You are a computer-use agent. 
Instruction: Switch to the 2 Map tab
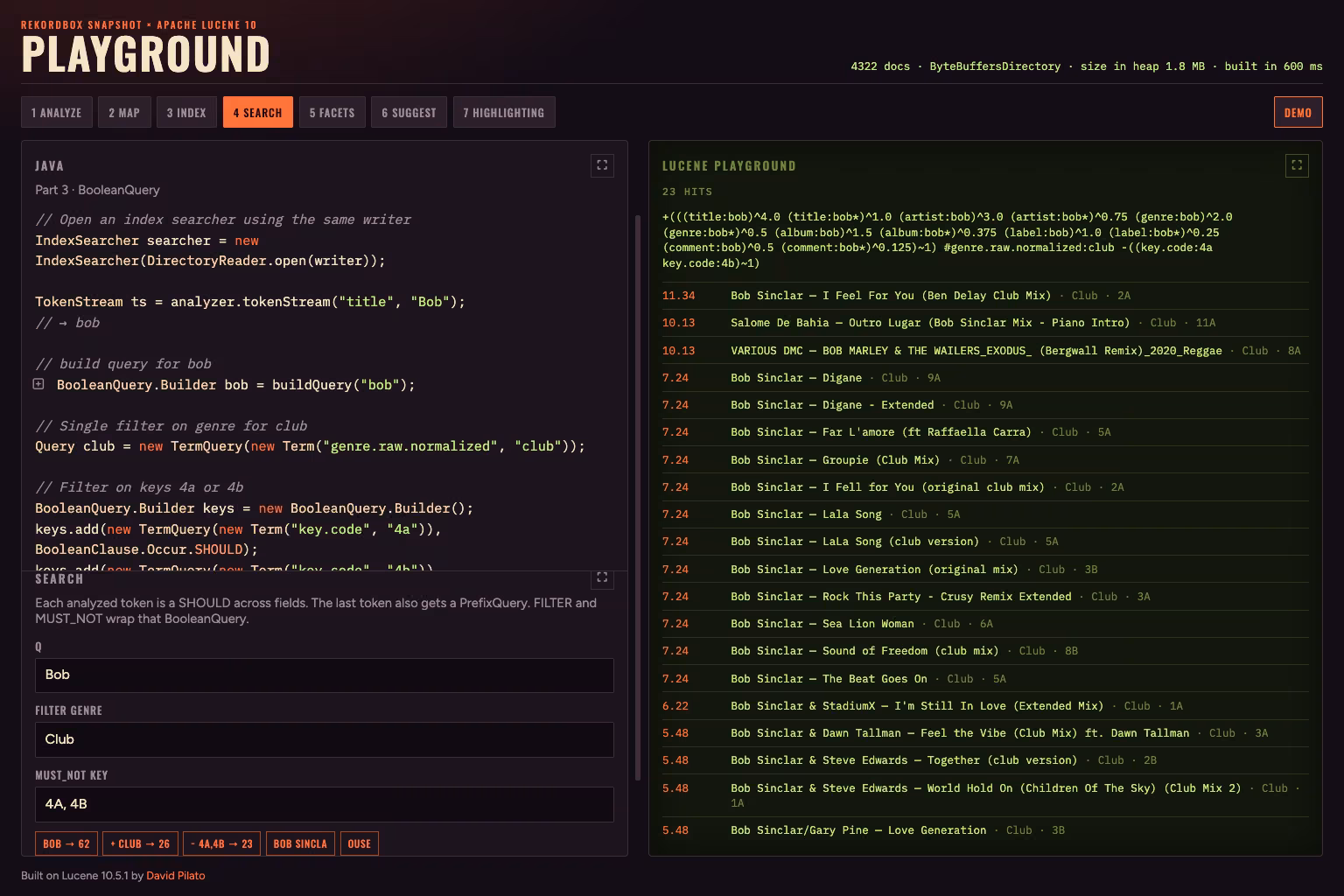(x=124, y=112)
